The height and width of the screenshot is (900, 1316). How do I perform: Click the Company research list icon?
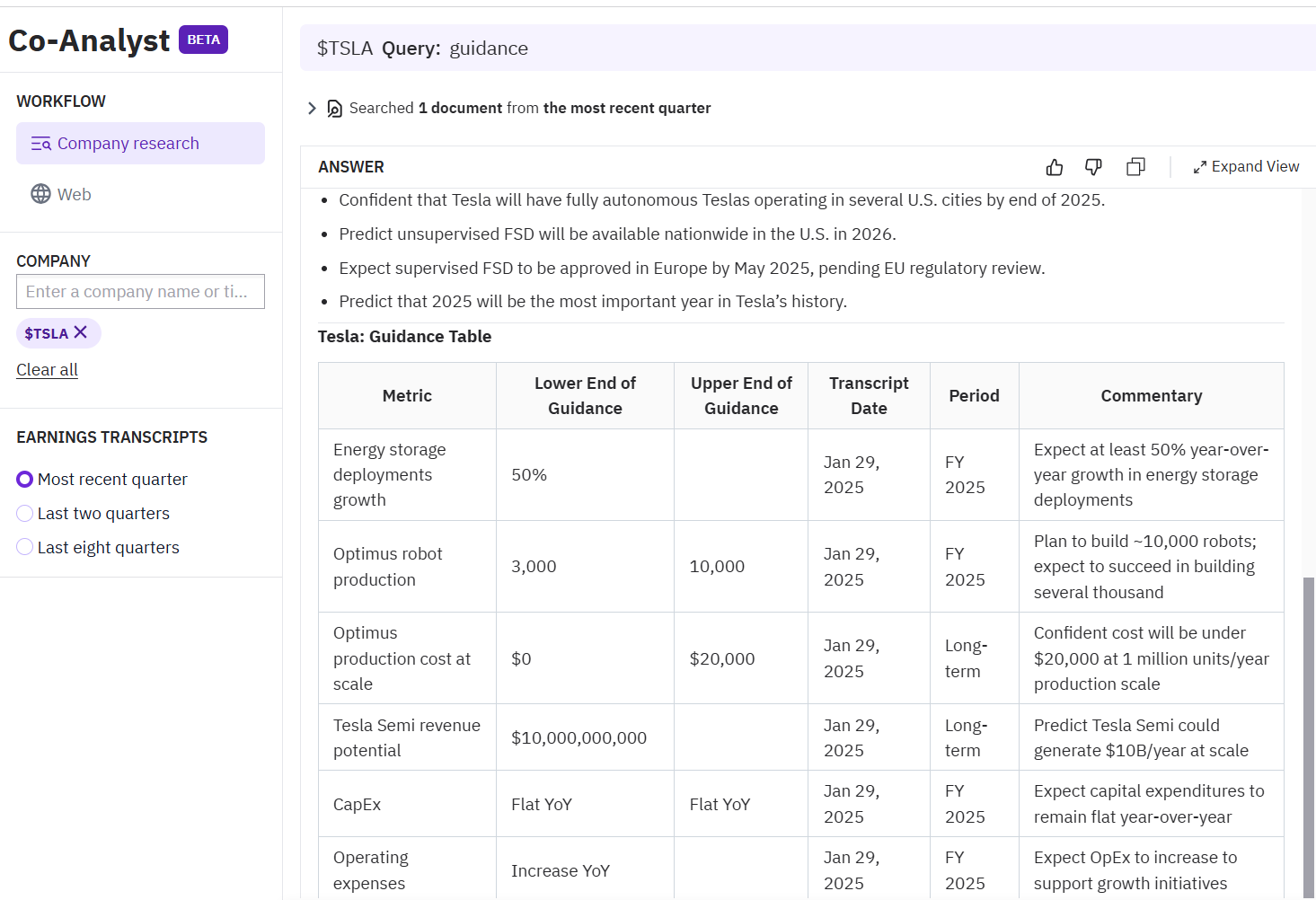click(x=40, y=144)
